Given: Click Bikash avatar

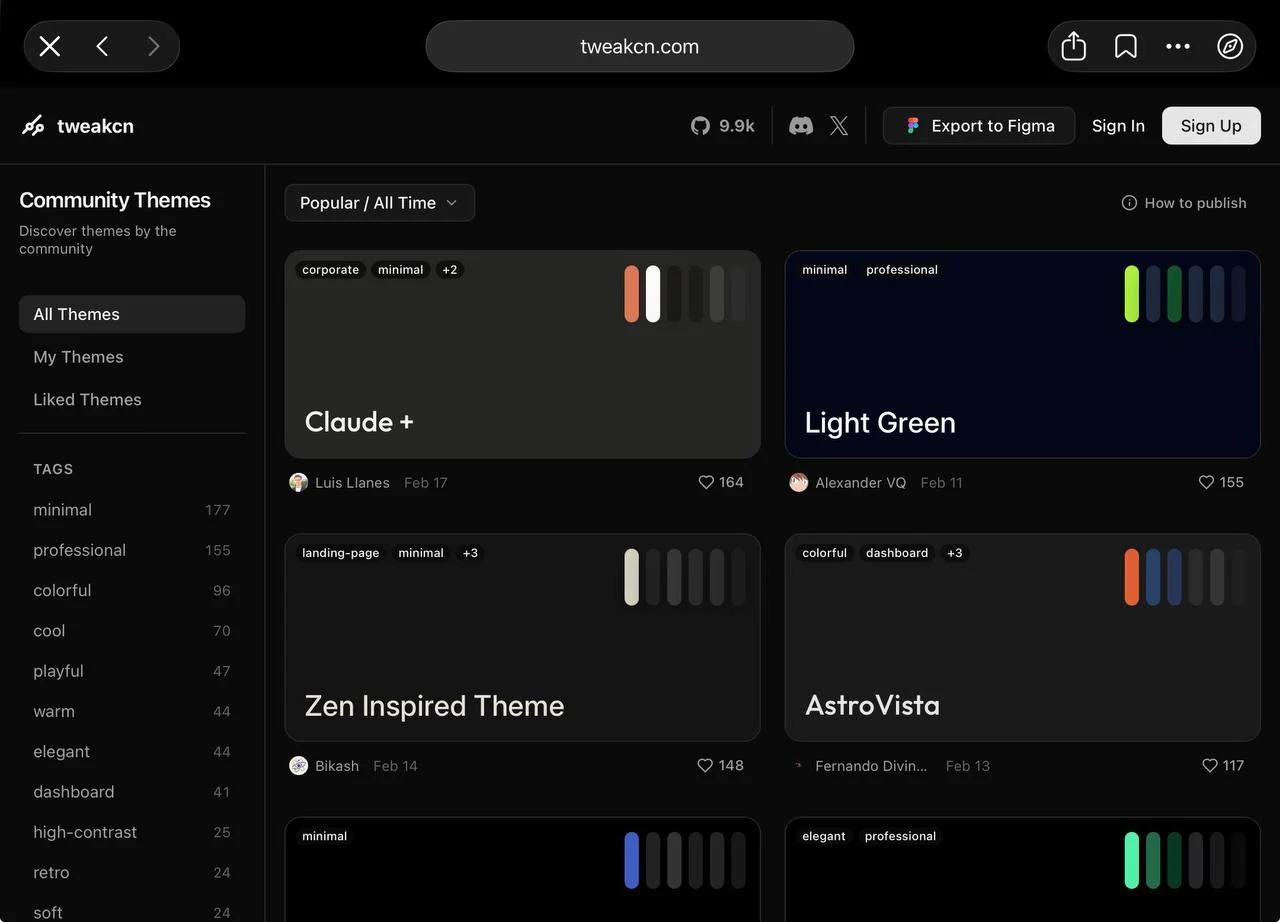Looking at the screenshot, I should (x=298, y=765).
